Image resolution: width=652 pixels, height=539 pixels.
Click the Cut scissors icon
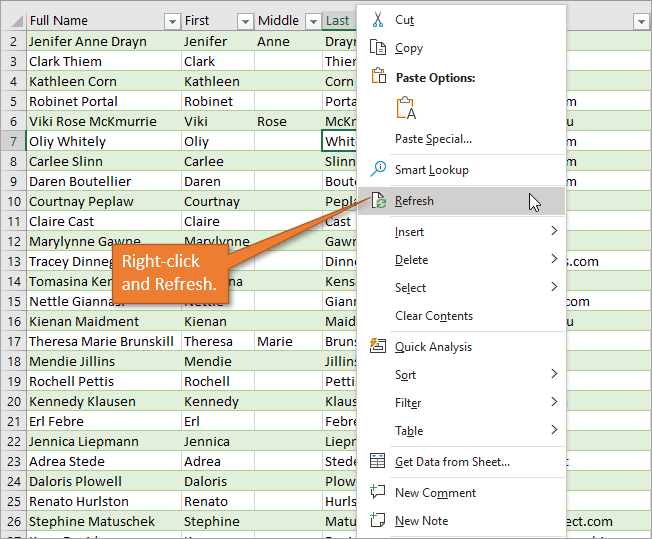coord(377,20)
